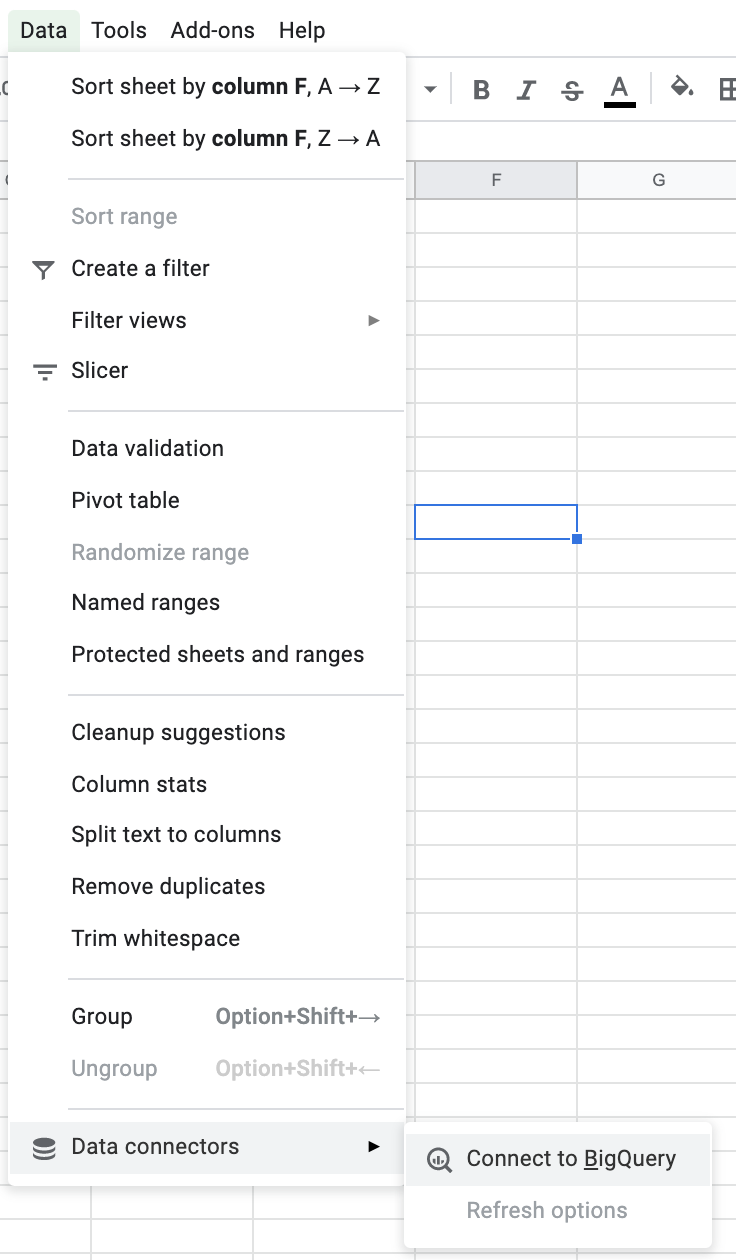Choose Remove duplicates option
The image size is (736, 1260).
point(168,886)
